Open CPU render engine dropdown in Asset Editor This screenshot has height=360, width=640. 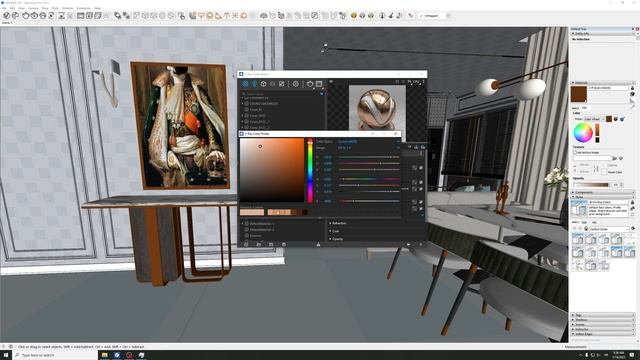point(416,82)
